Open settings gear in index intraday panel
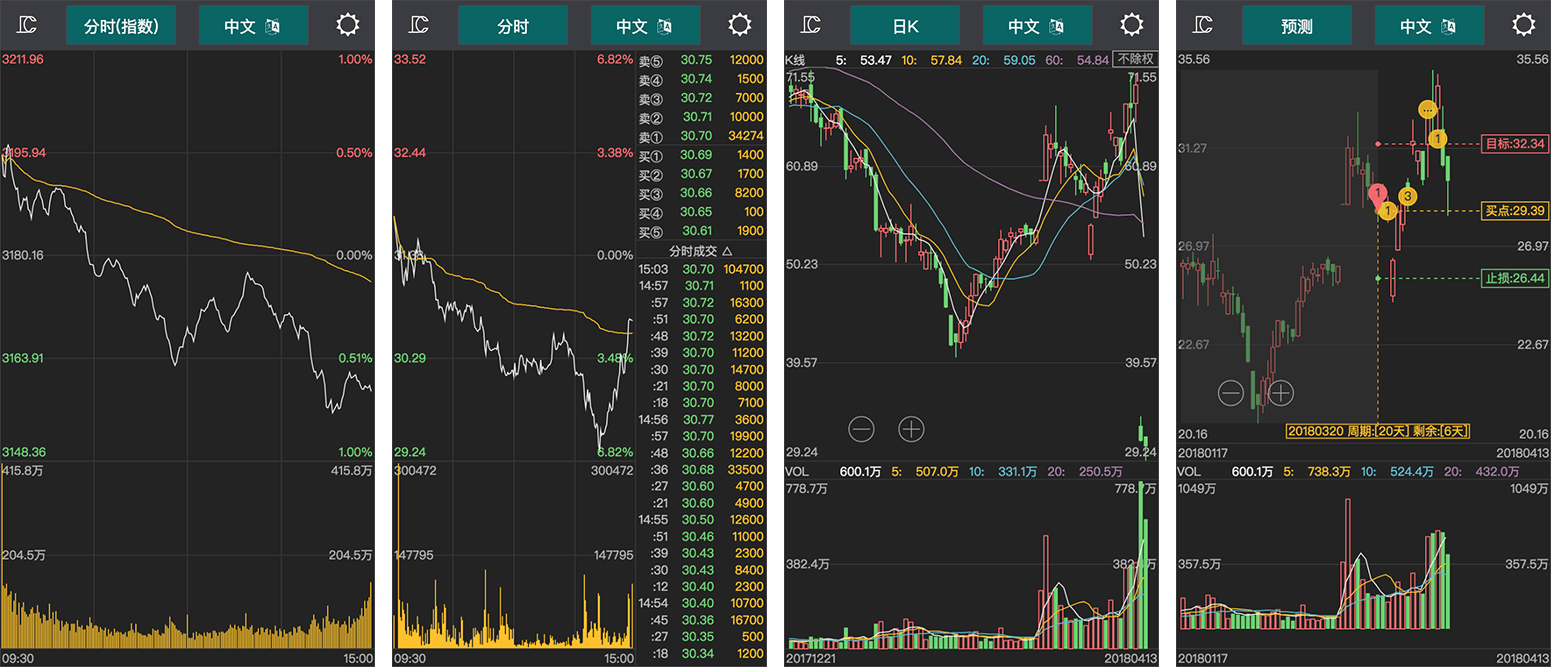The width and height of the screenshot is (1551, 667). (347, 25)
